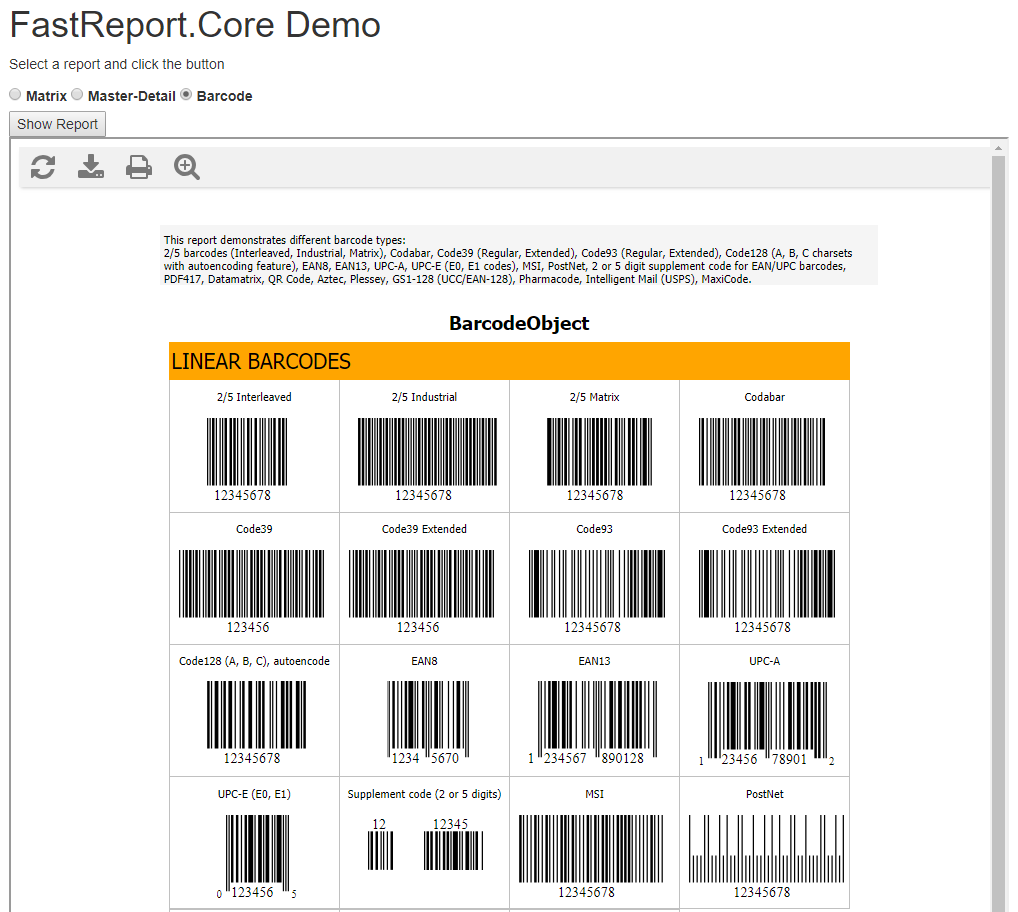Click the 'EAN8' label
This screenshot has height=912, width=1018.
424,661
